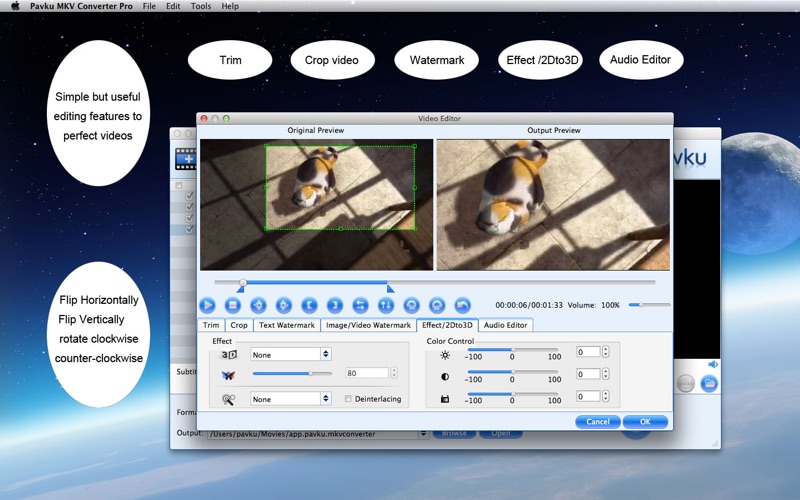Click the 3D effect icon
The width and height of the screenshot is (800, 500).
click(x=229, y=354)
